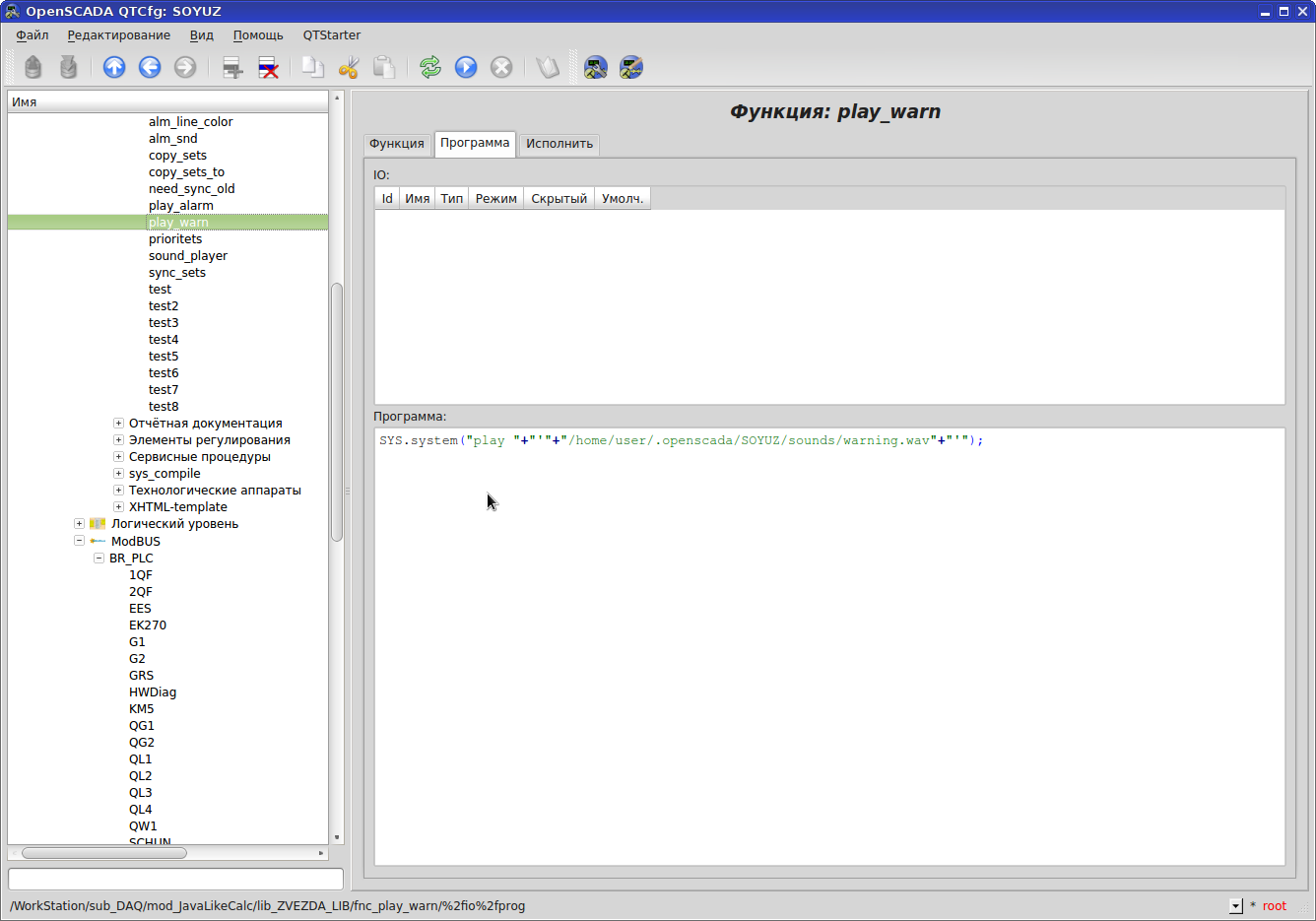Select play_alarm in the tree
Image resolution: width=1316 pixels, height=921 pixels.
click(x=181, y=206)
